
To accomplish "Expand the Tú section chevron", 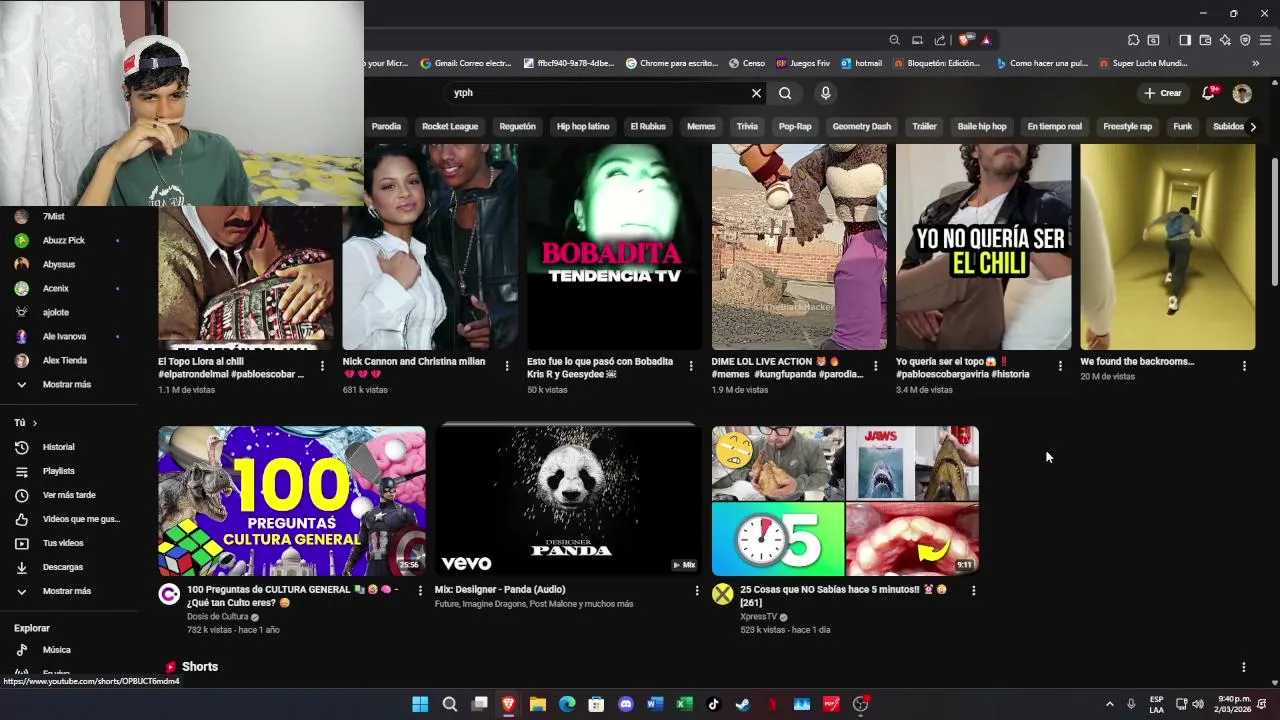I will 34,423.
